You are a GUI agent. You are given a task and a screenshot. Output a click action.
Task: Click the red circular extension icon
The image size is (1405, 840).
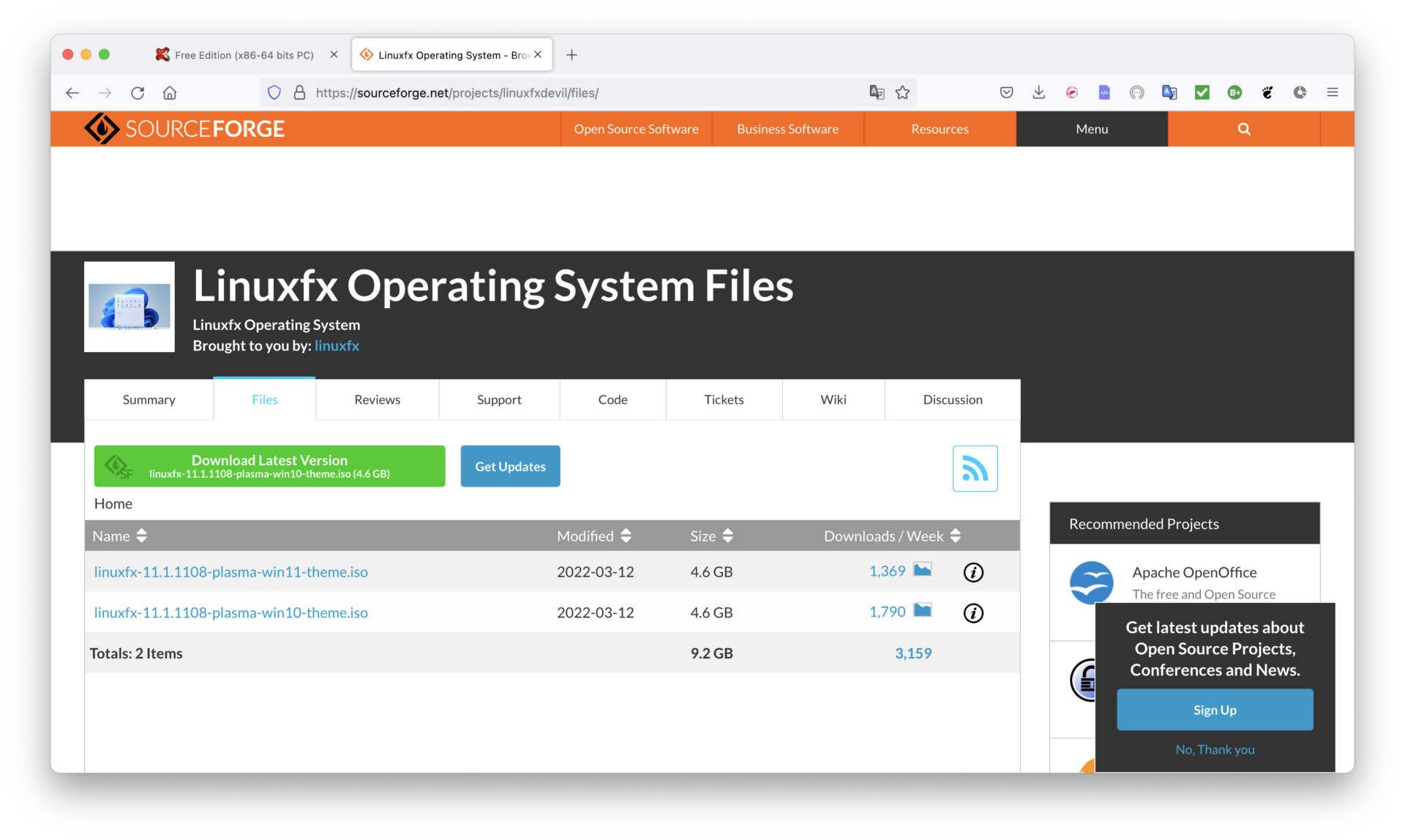point(1071,92)
